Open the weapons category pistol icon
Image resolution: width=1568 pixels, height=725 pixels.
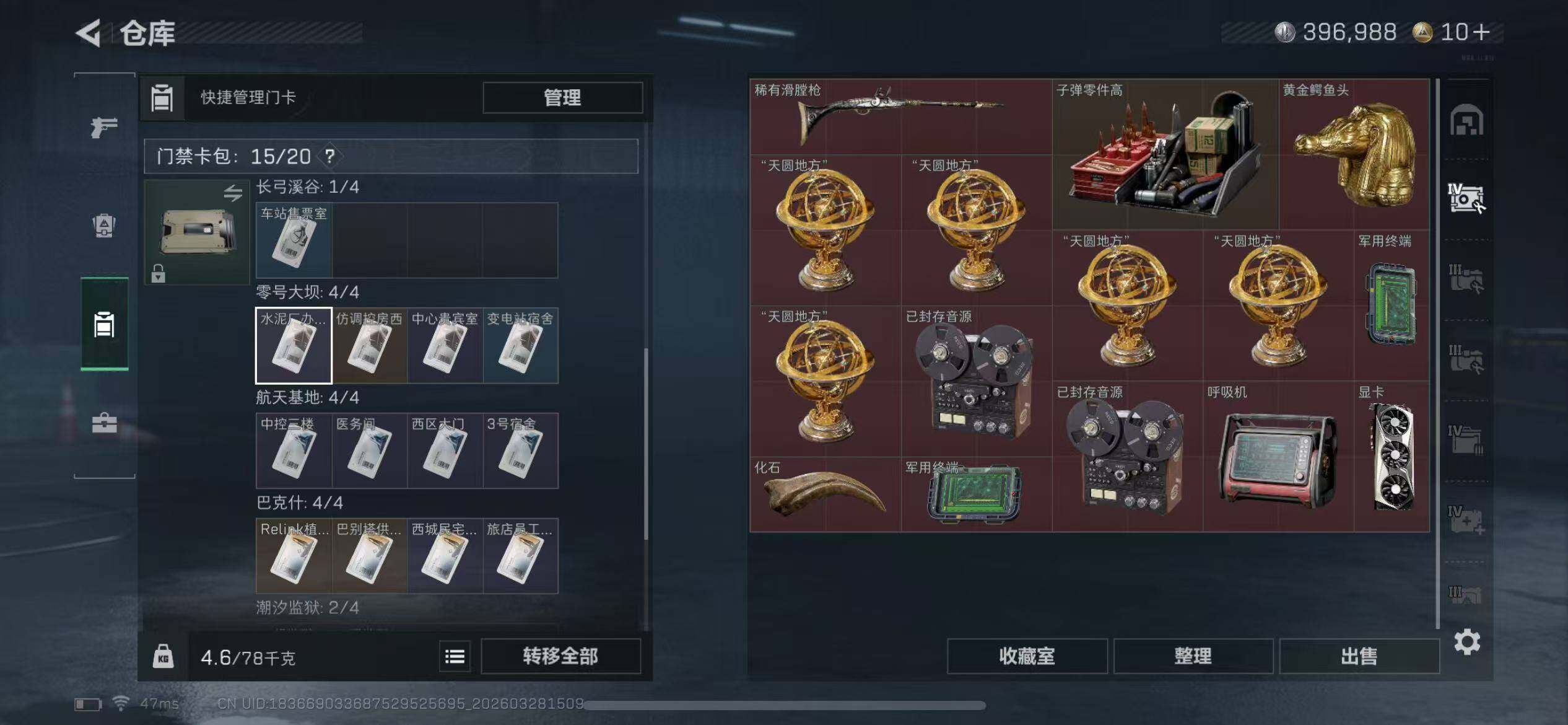click(x=104, y=127)
